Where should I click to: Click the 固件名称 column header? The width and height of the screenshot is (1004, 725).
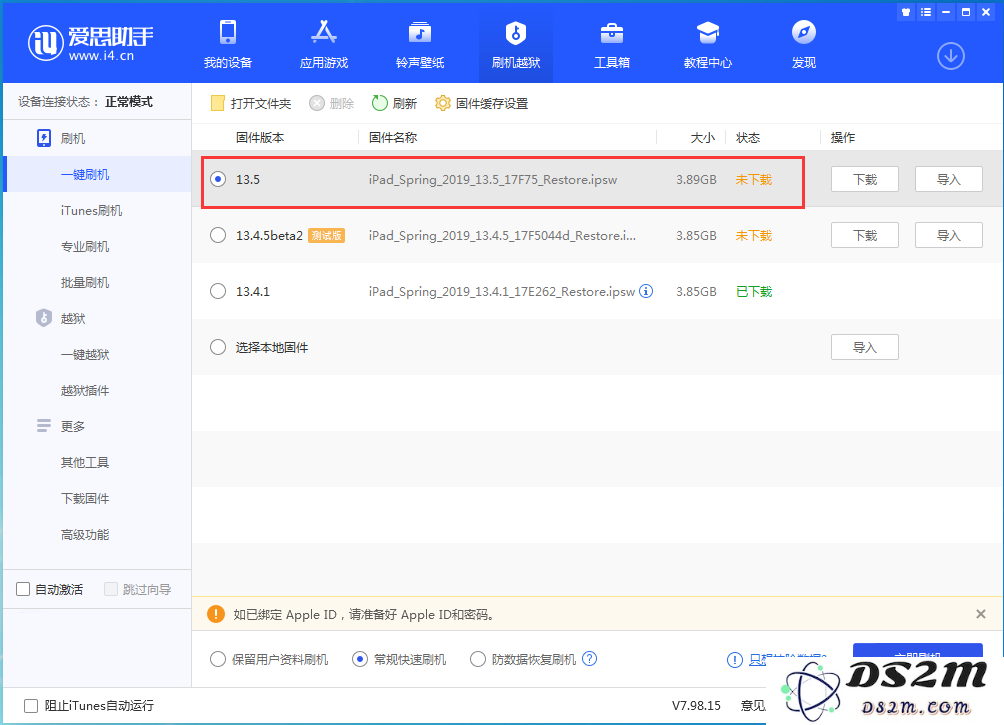coord(393,138)
